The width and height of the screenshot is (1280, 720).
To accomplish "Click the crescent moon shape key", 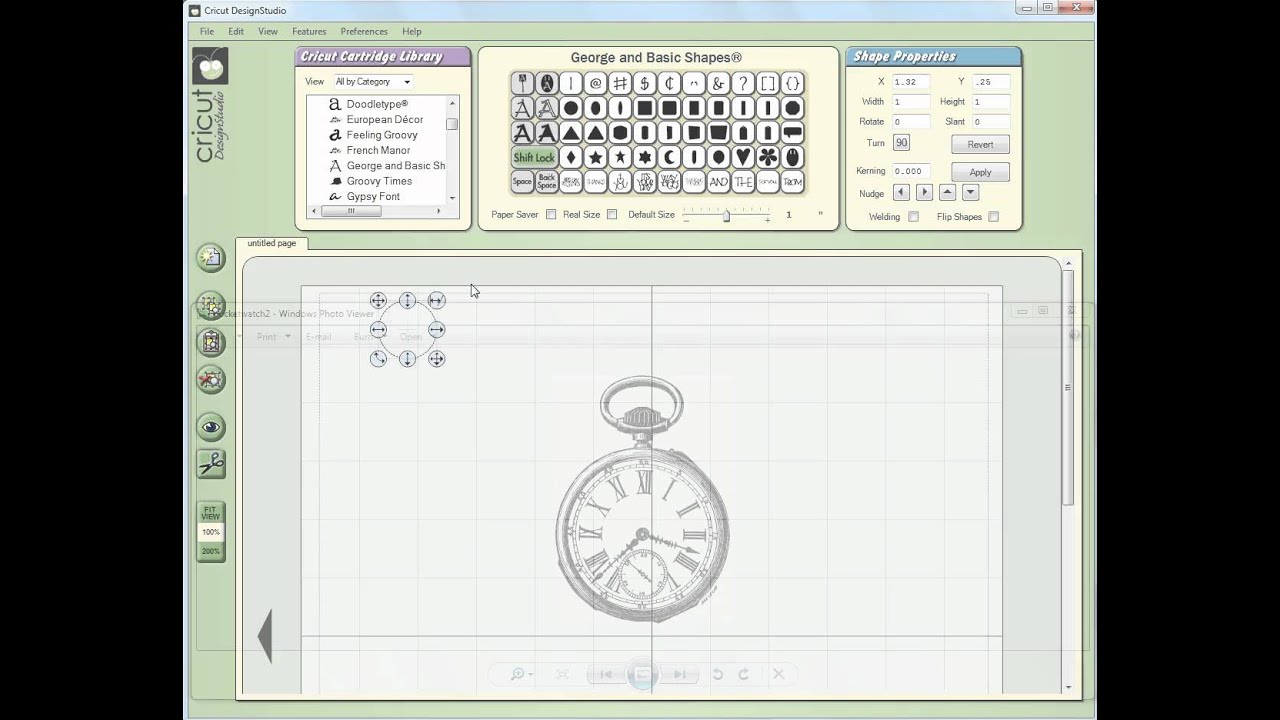I will [669, 157].
